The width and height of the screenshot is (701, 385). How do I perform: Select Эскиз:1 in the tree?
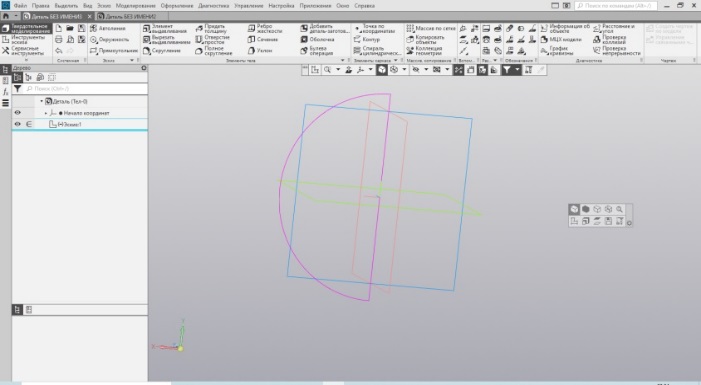click(70, 124)
